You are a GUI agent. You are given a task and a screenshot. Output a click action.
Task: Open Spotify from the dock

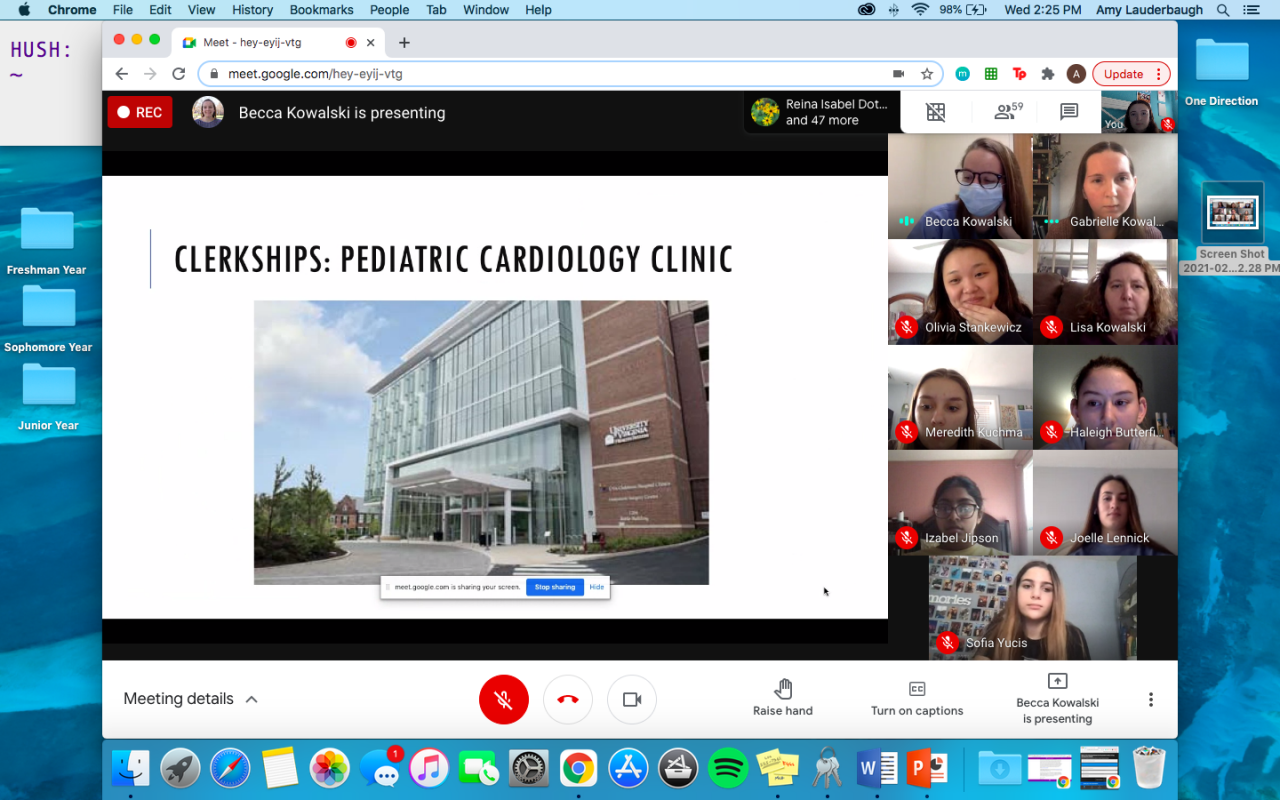[728, 768]
